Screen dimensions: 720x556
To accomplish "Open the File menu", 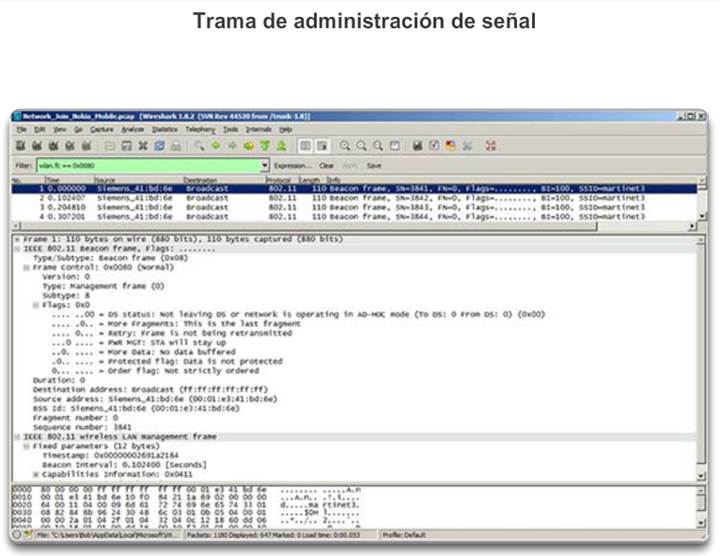I will (22, 129).
